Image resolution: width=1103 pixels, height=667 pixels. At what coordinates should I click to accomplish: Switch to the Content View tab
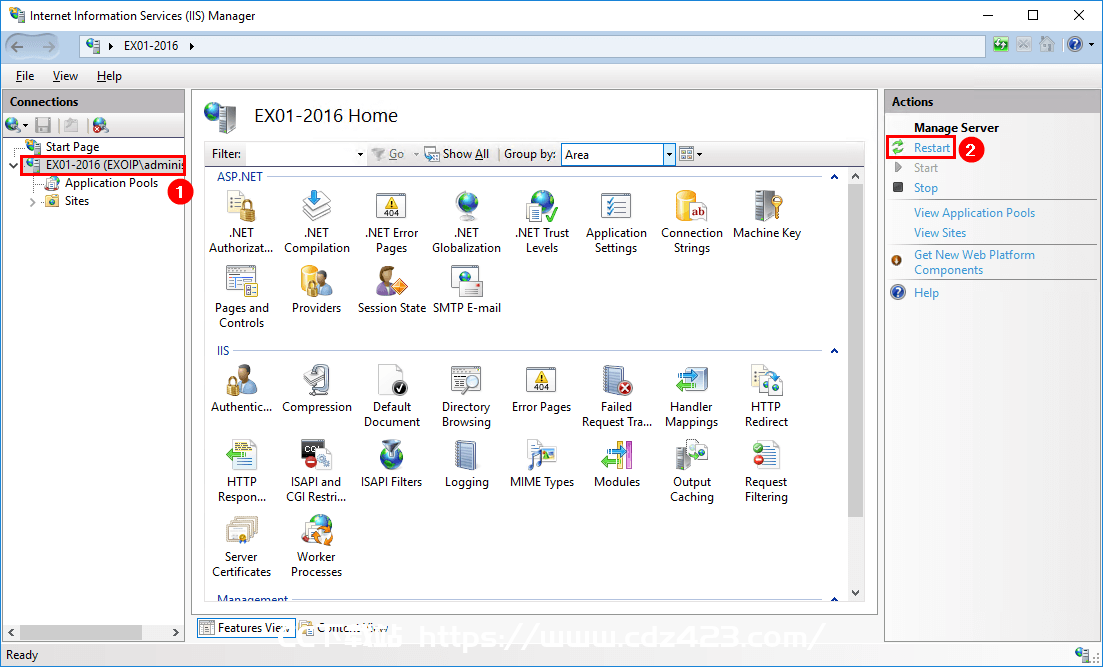pos(344,628)
